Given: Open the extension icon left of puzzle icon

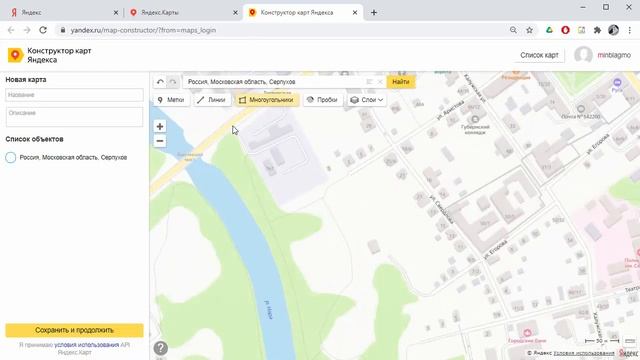Looking at the screenshot, I should [581, 30].
